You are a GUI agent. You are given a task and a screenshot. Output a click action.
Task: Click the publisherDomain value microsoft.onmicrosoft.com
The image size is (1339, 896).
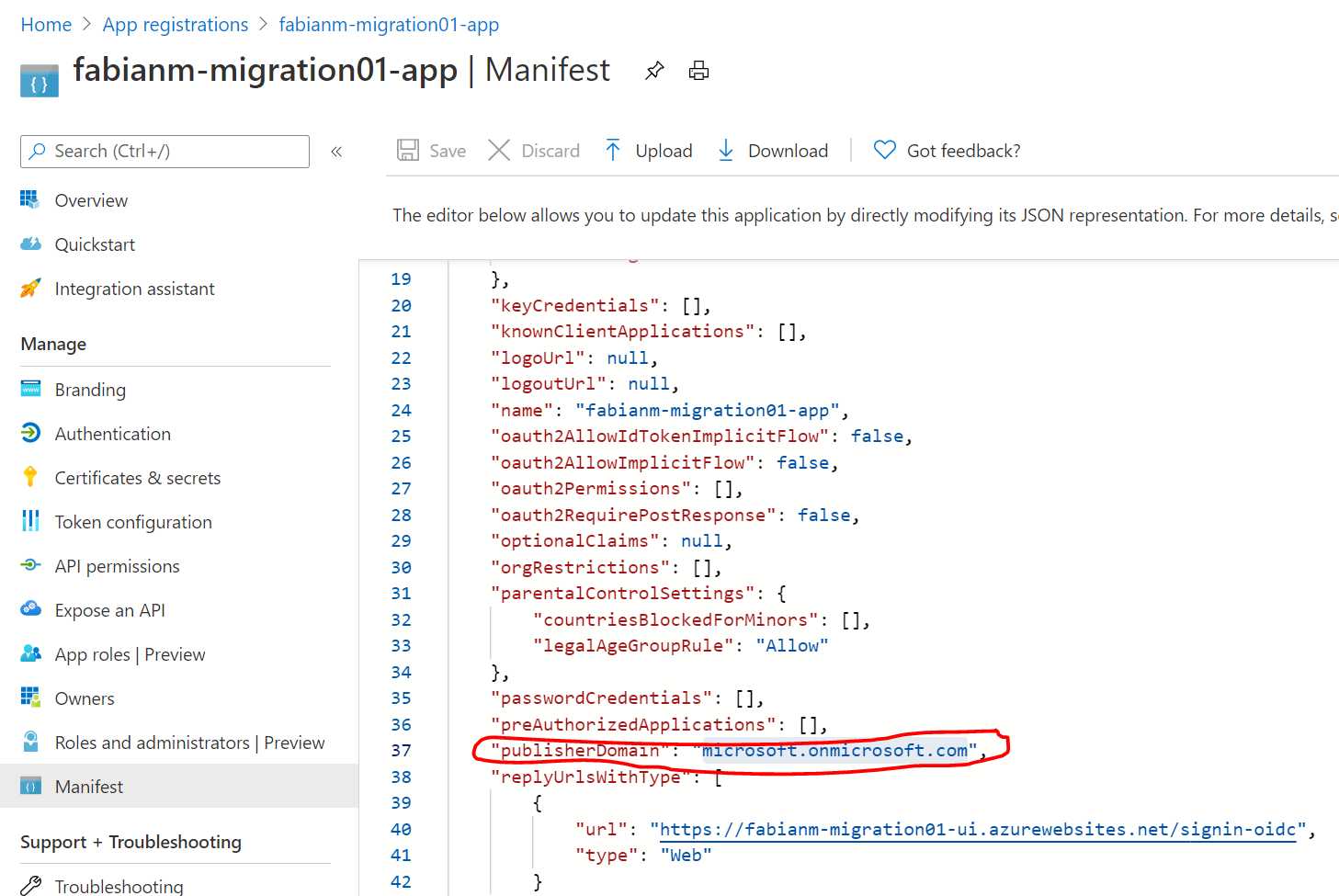coord(834,751)
